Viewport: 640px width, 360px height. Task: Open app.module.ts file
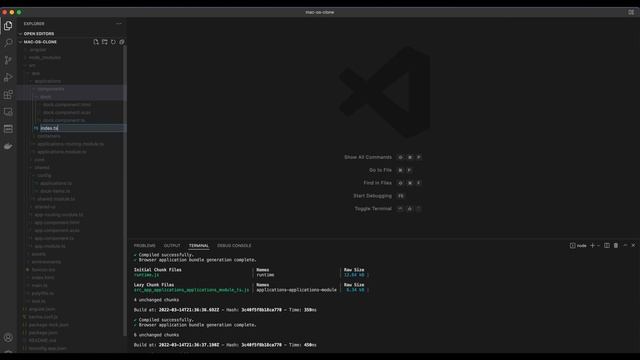[x=50, y=246]
